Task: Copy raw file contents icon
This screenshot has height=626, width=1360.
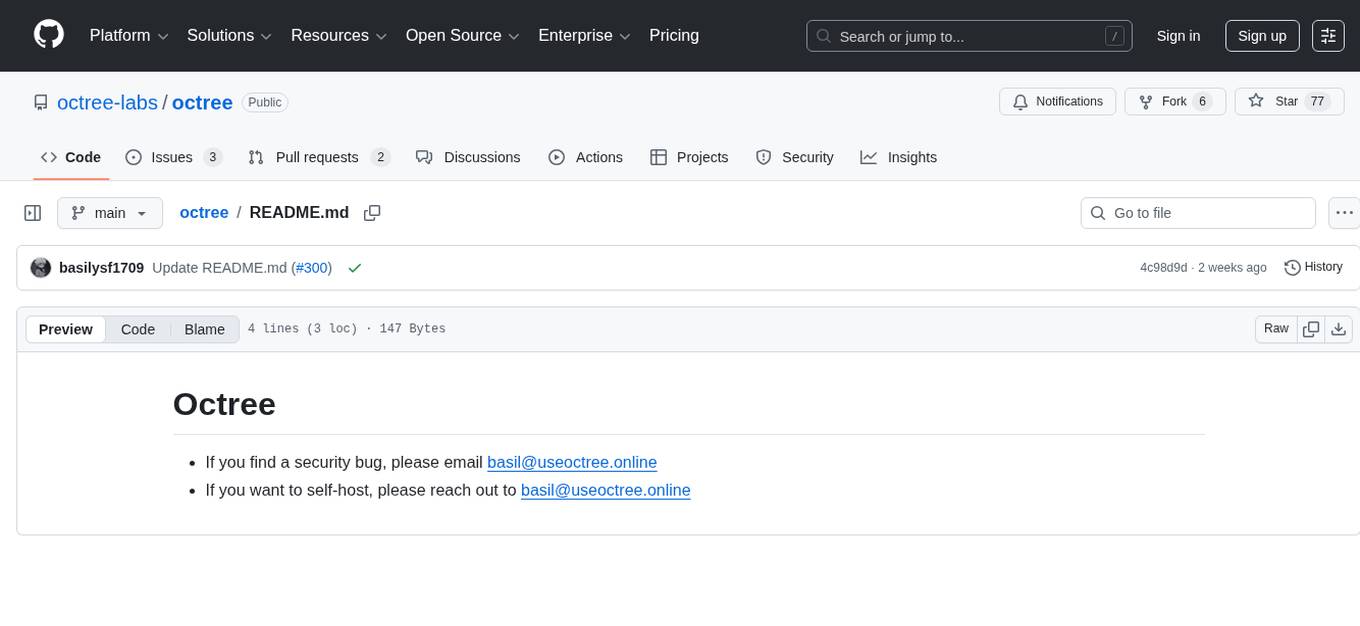Action: pos(1311,329)
